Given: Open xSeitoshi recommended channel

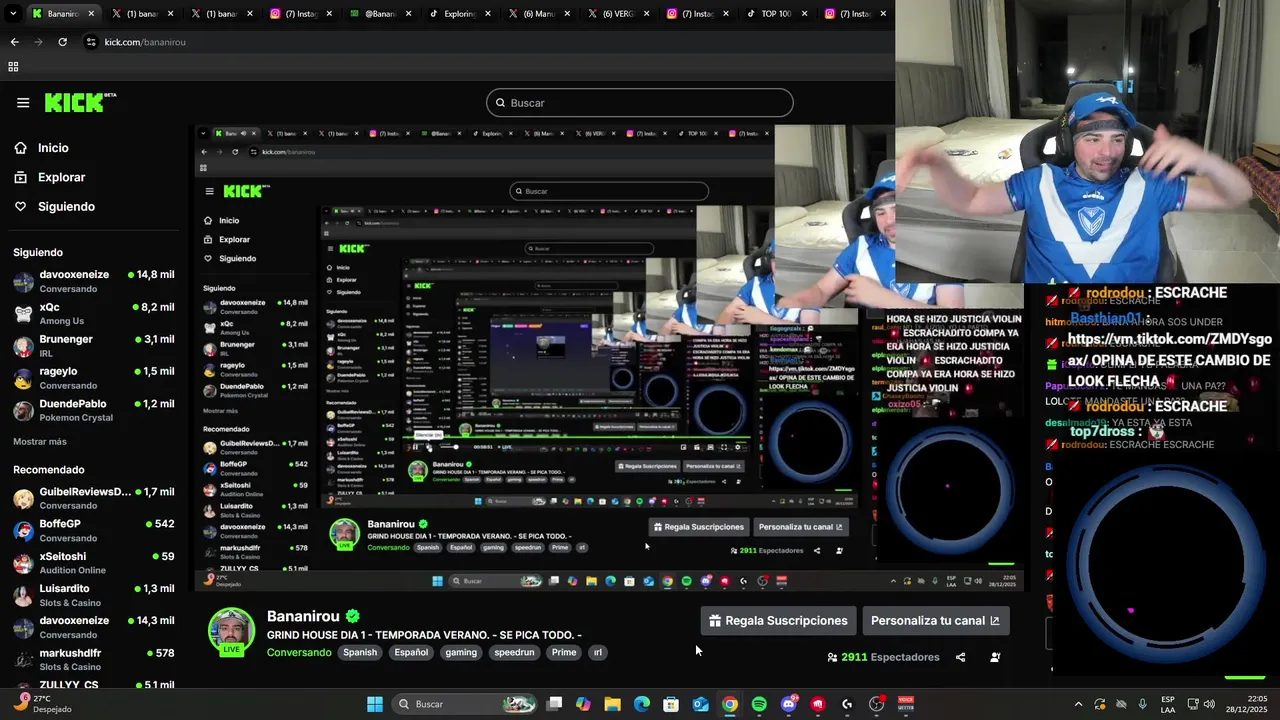Looking at the screenshot, I should (93, 563).
